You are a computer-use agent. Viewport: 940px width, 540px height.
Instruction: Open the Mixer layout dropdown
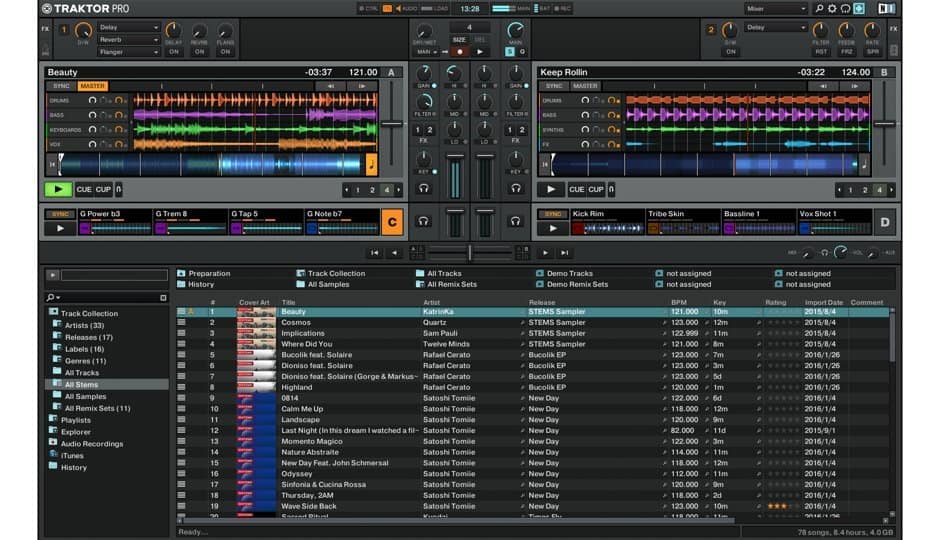coord(776,8)
